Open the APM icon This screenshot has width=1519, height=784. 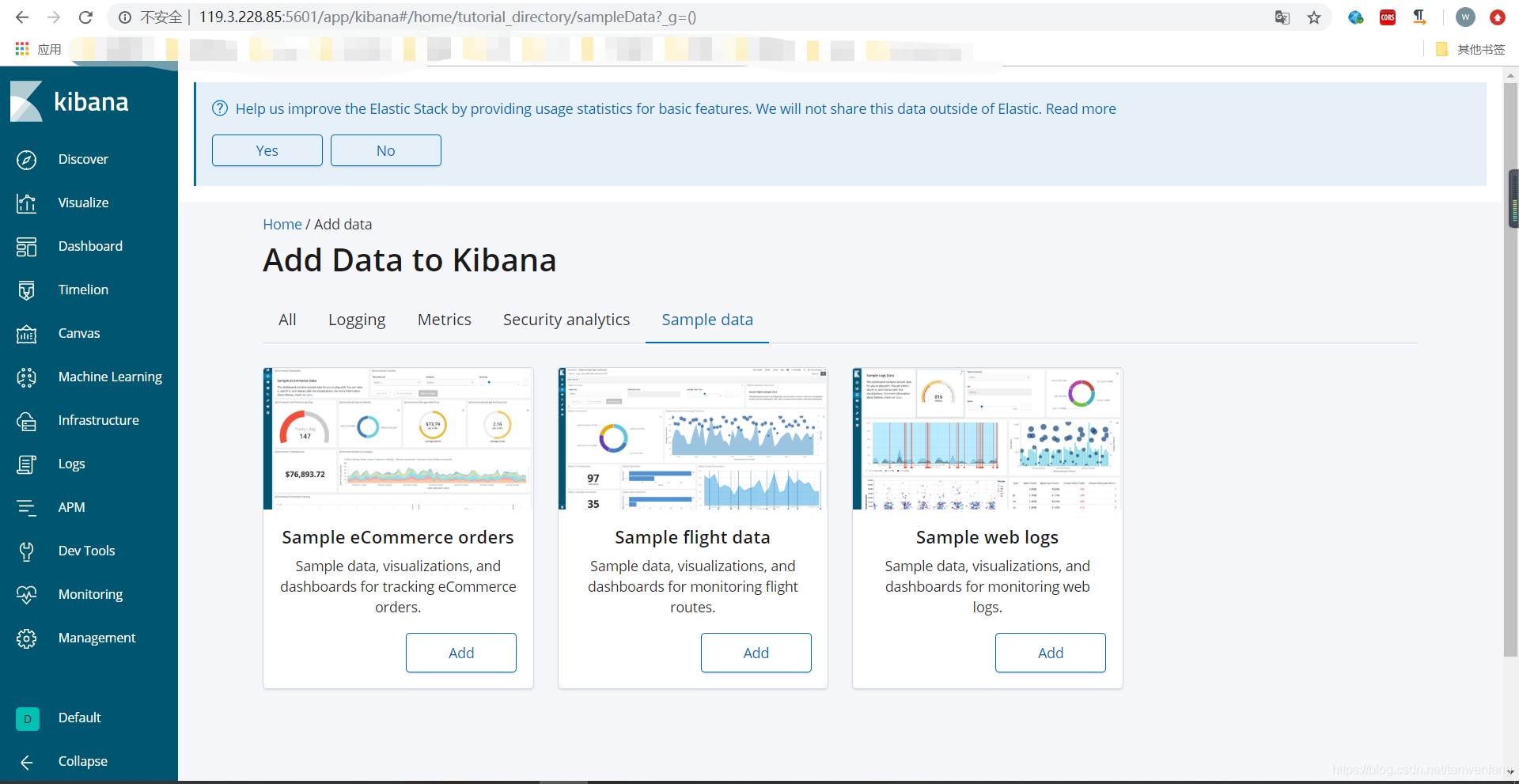26,508
